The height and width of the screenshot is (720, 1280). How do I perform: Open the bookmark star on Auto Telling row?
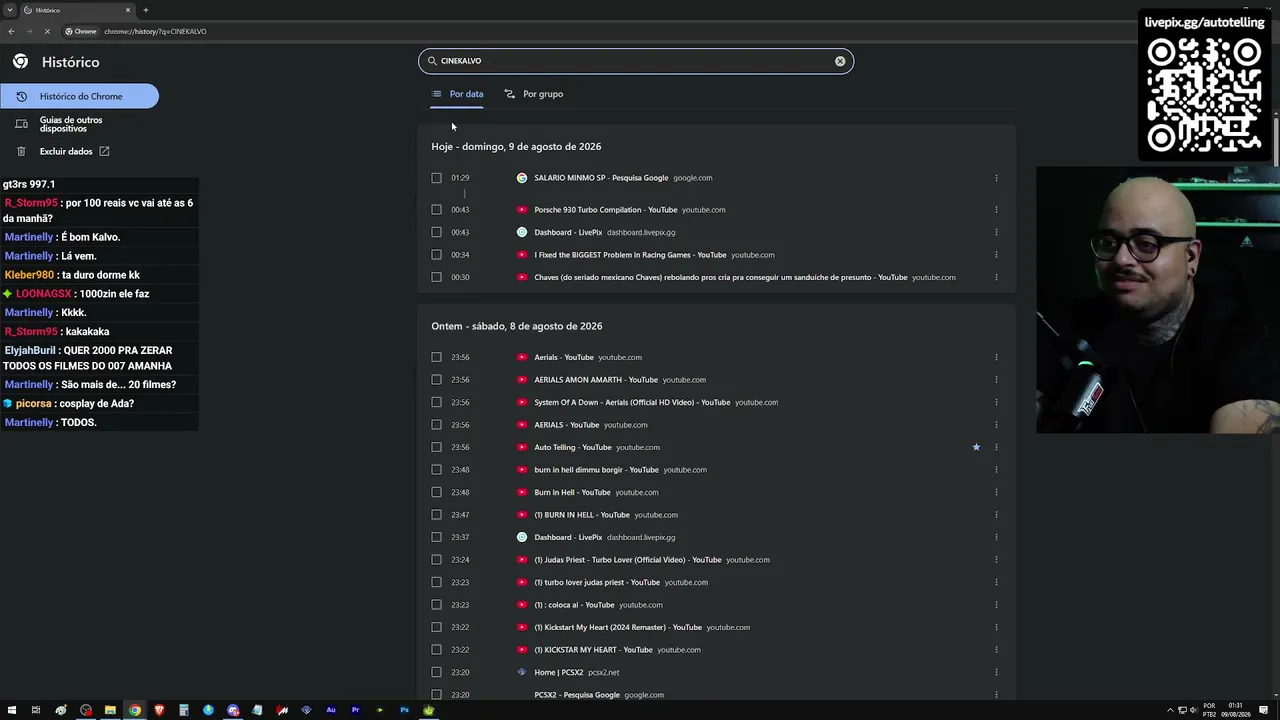tap(976, 447)
